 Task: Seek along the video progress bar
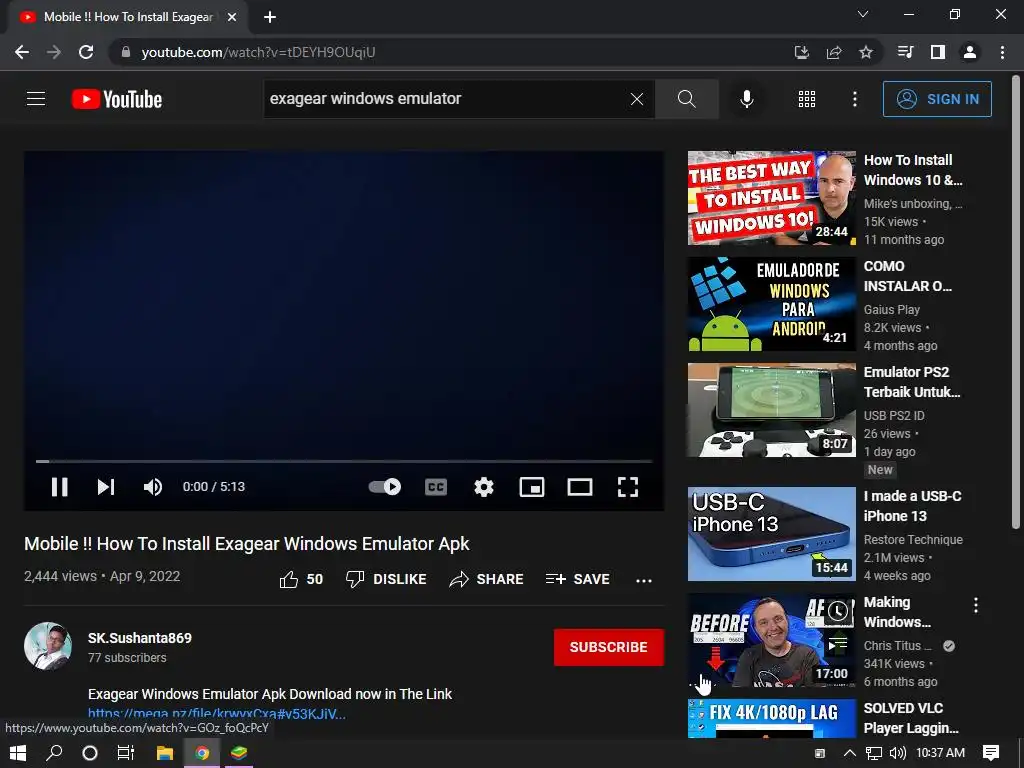coord(344,461)
